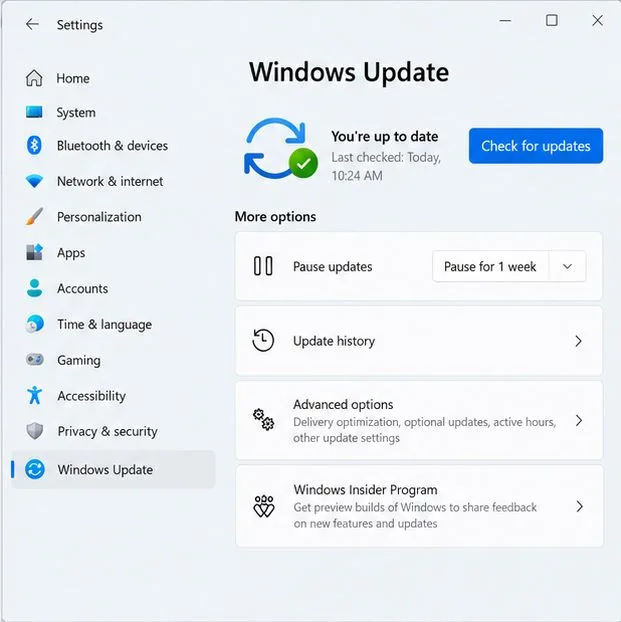Close the Settings window
Screen dimensions: 621x622
[597, 20]
